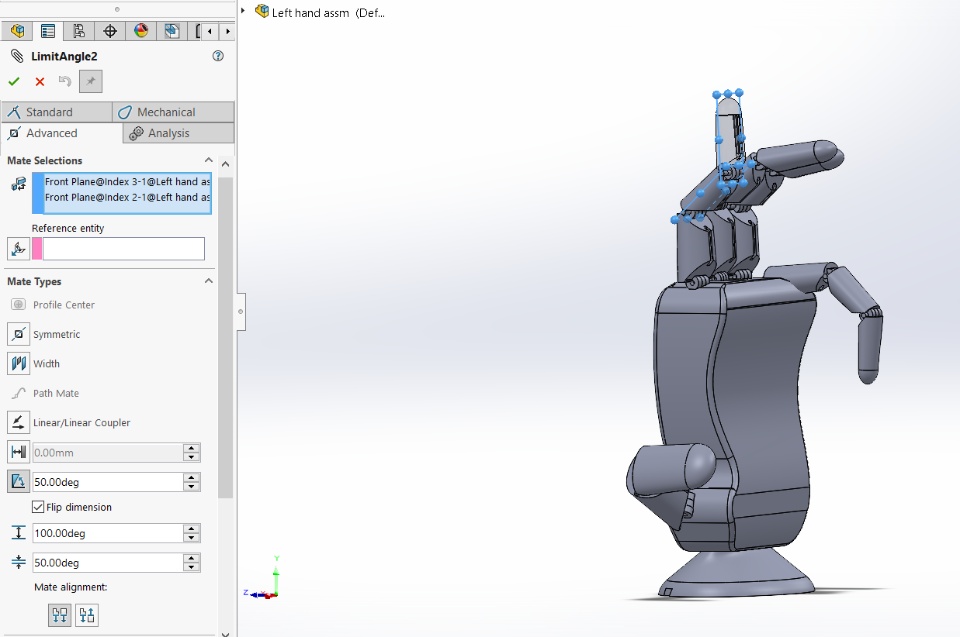960x637 pixels.
Task: Click the Left hand assm assembly icon
Action: click(x=262, y=11)
